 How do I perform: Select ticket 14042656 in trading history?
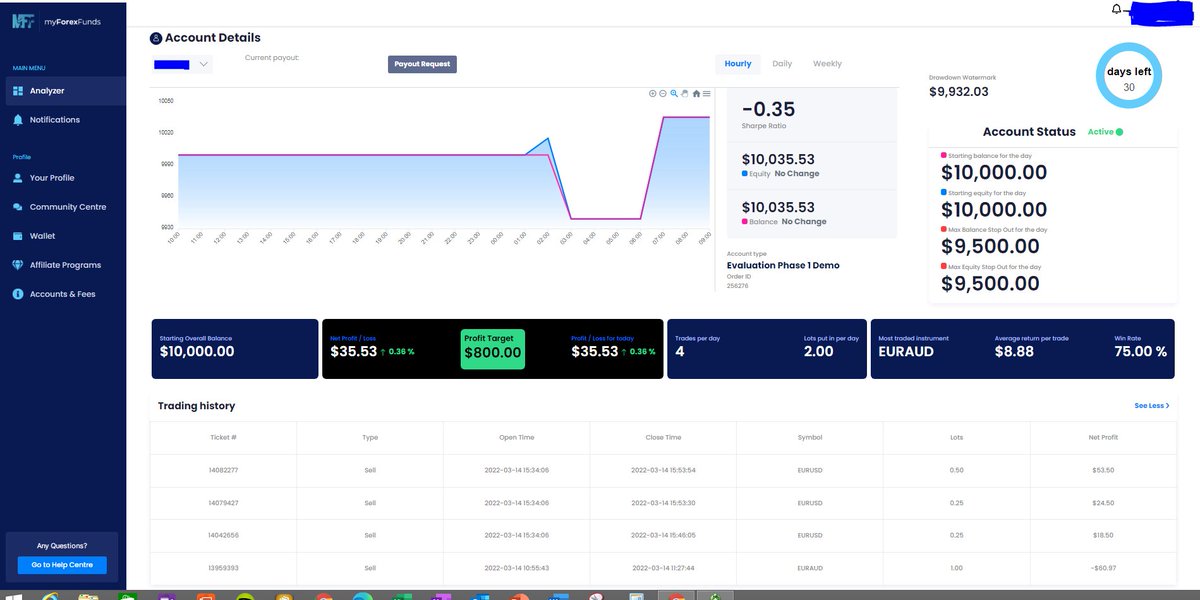(x=223, y=535)
